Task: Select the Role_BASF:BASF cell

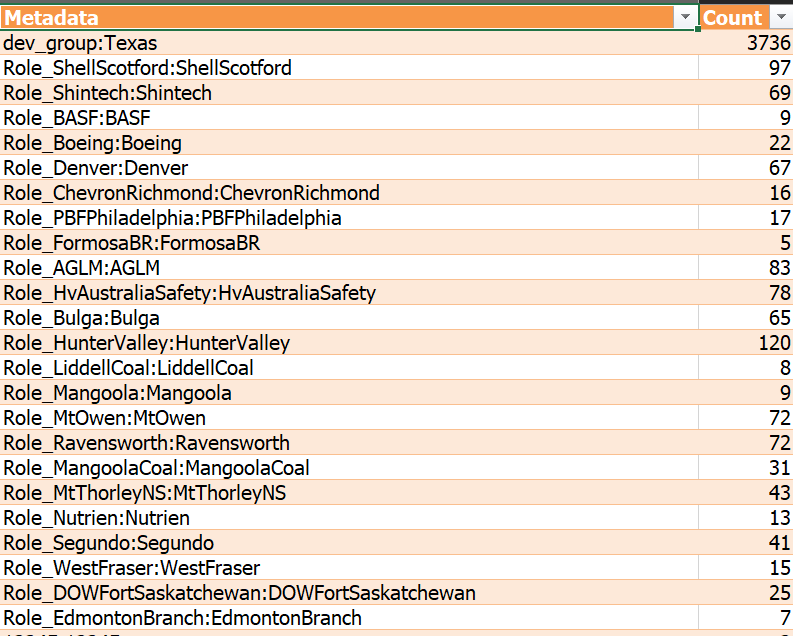Action: coord(349,118)
